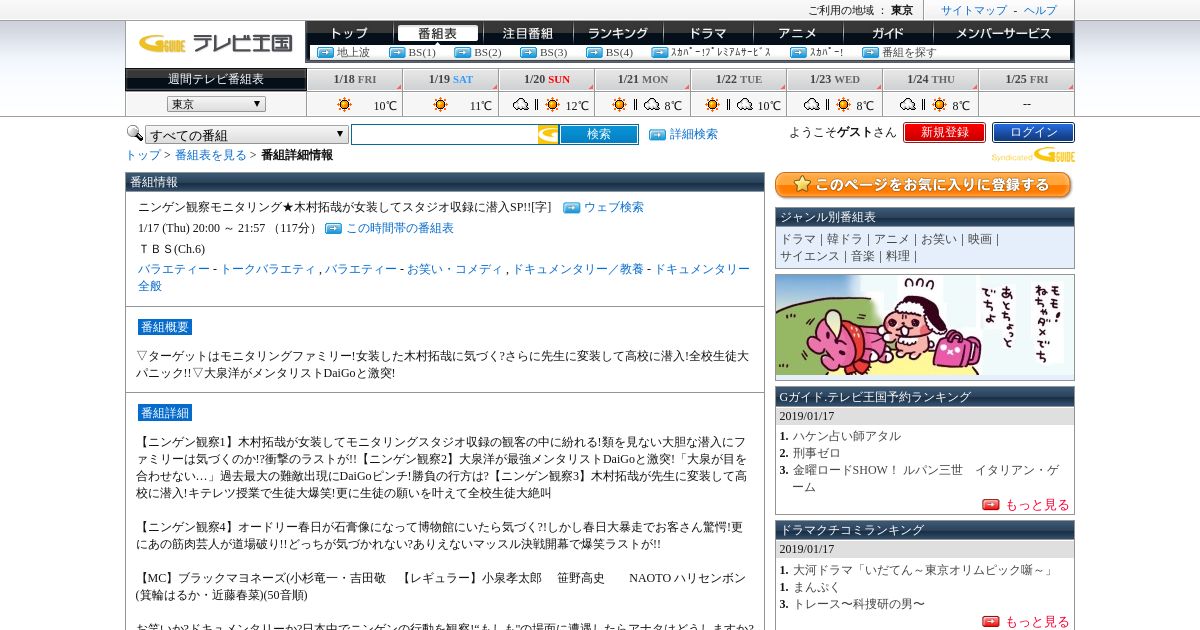This screenshot has width=1200, height=630.
Task: Click red arrow icon in 予約ランキング もっと見る
Action: (x=991, y=505)
